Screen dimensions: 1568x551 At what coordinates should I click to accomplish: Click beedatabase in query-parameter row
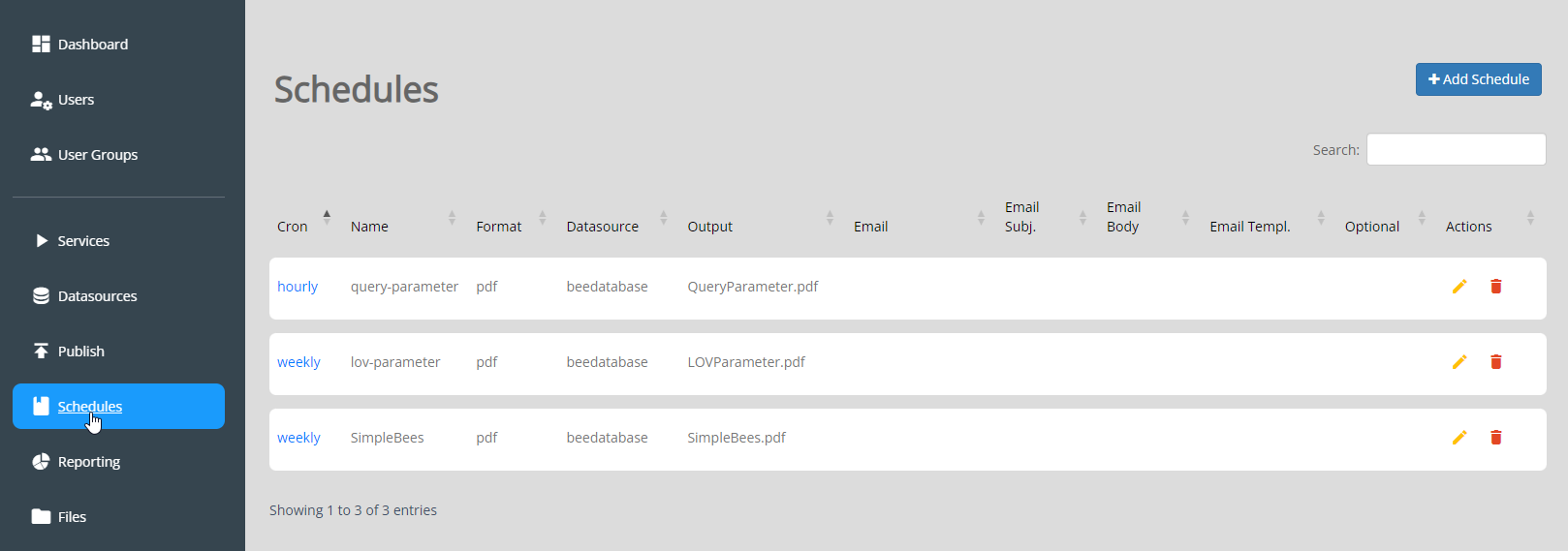(x=607, y=287)
